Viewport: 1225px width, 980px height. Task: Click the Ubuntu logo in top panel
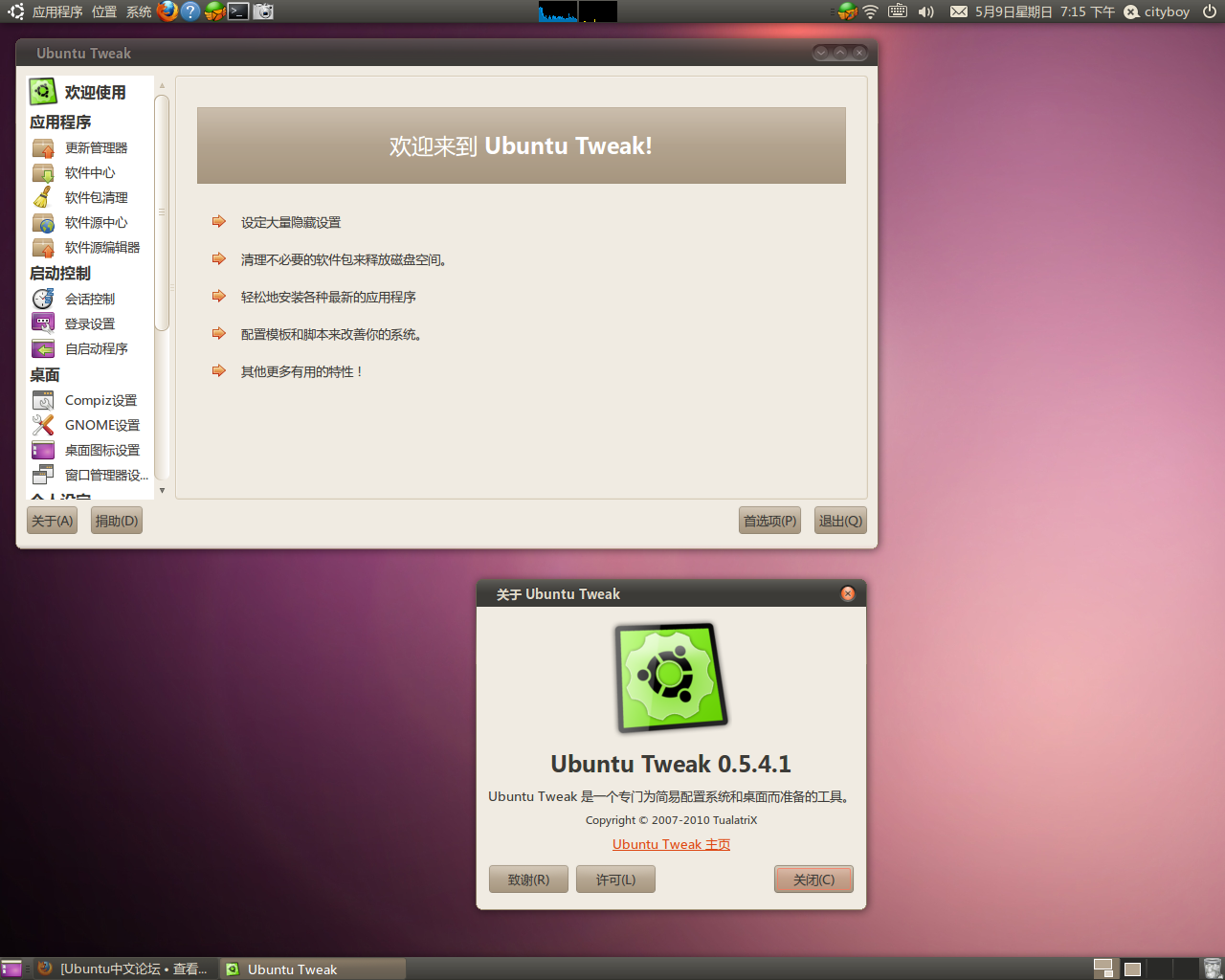(x=15, y=11)
